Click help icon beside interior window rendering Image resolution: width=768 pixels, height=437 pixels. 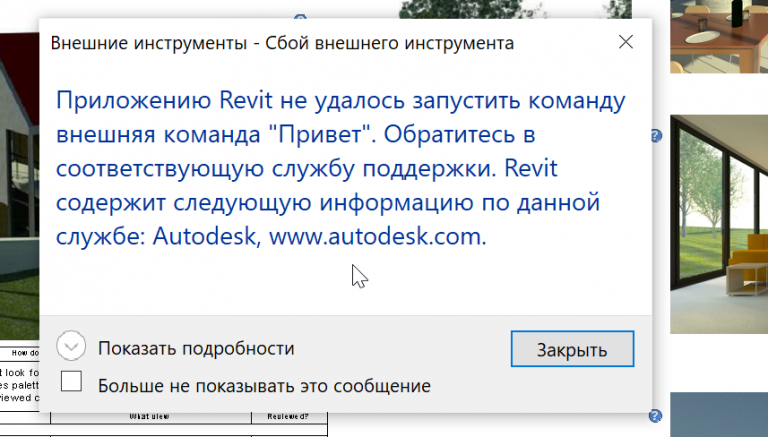tap(656, 136)
